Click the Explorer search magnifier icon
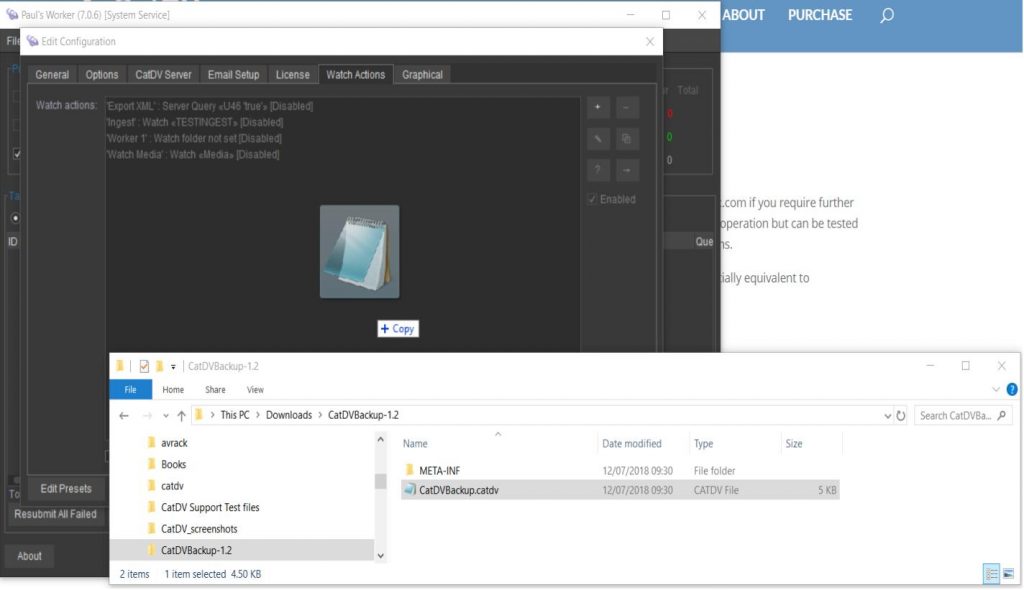This screenshot has width=1024, height=590. tap(1001, 416)
